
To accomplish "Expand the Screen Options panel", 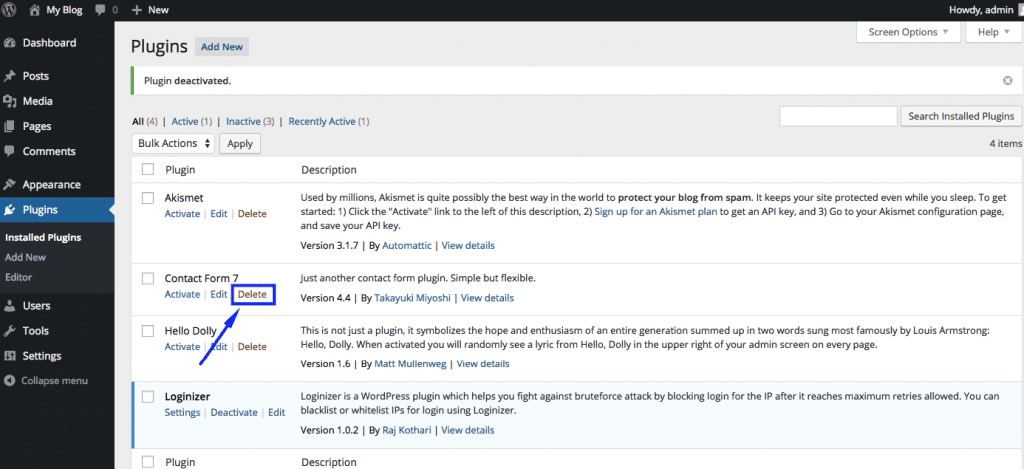I will (x=908, y=32).
